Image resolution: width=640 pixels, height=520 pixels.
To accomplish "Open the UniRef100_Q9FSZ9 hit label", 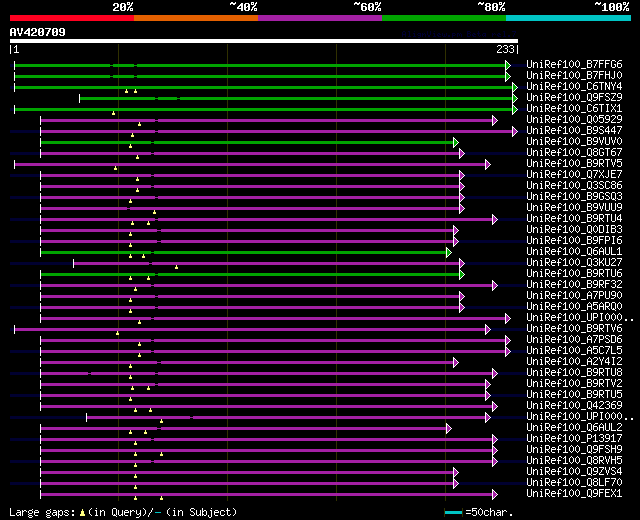I will point(574,98).
